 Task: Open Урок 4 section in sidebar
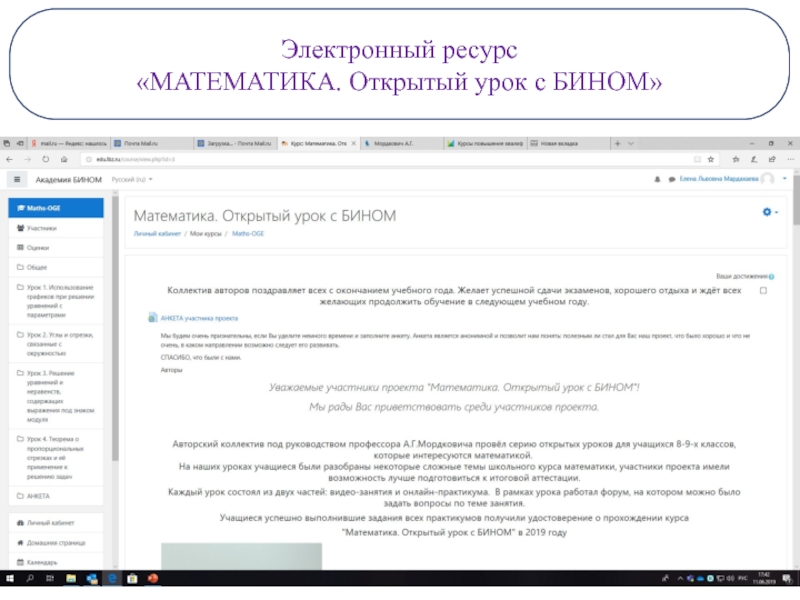click(x=56, y=458)
